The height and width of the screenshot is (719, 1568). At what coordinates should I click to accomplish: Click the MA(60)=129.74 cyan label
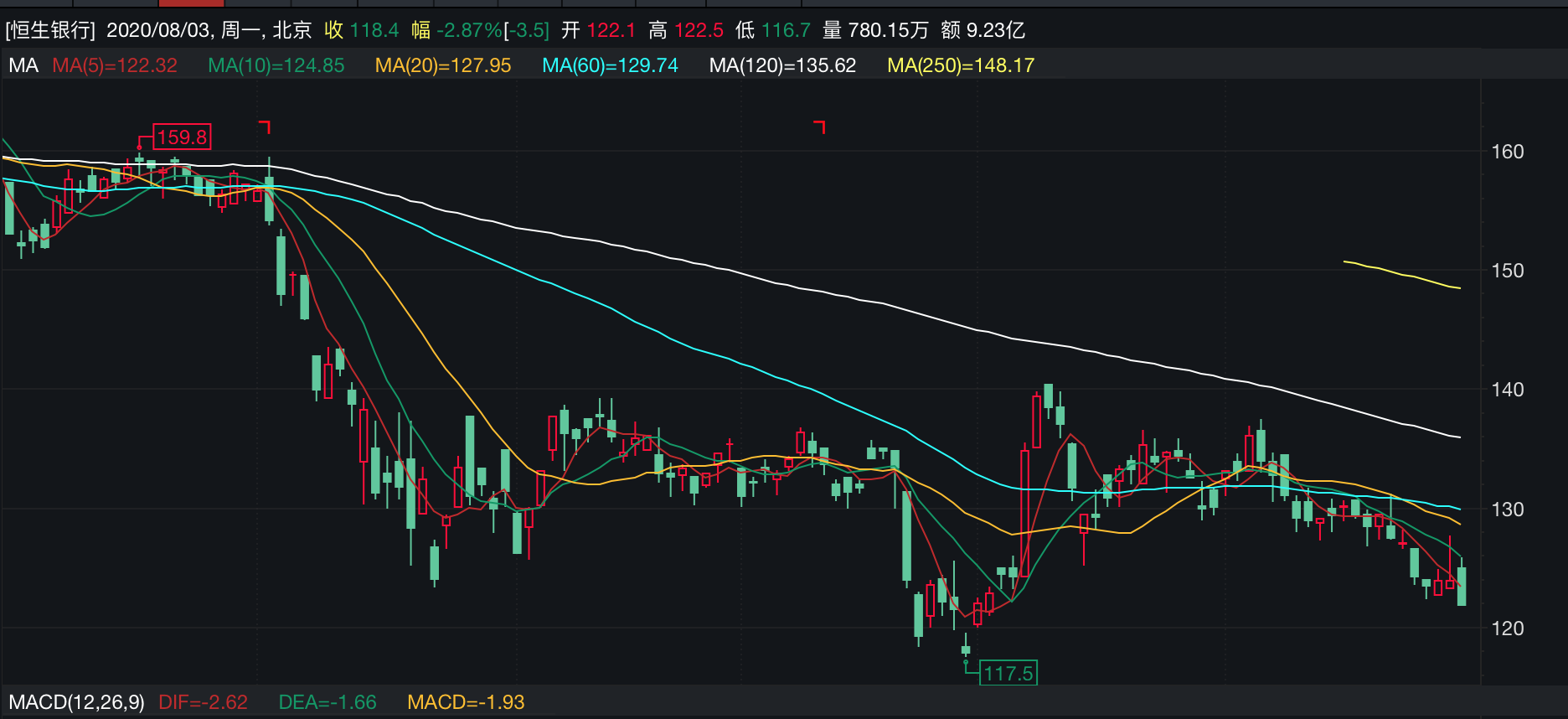(x=610, y=65)
